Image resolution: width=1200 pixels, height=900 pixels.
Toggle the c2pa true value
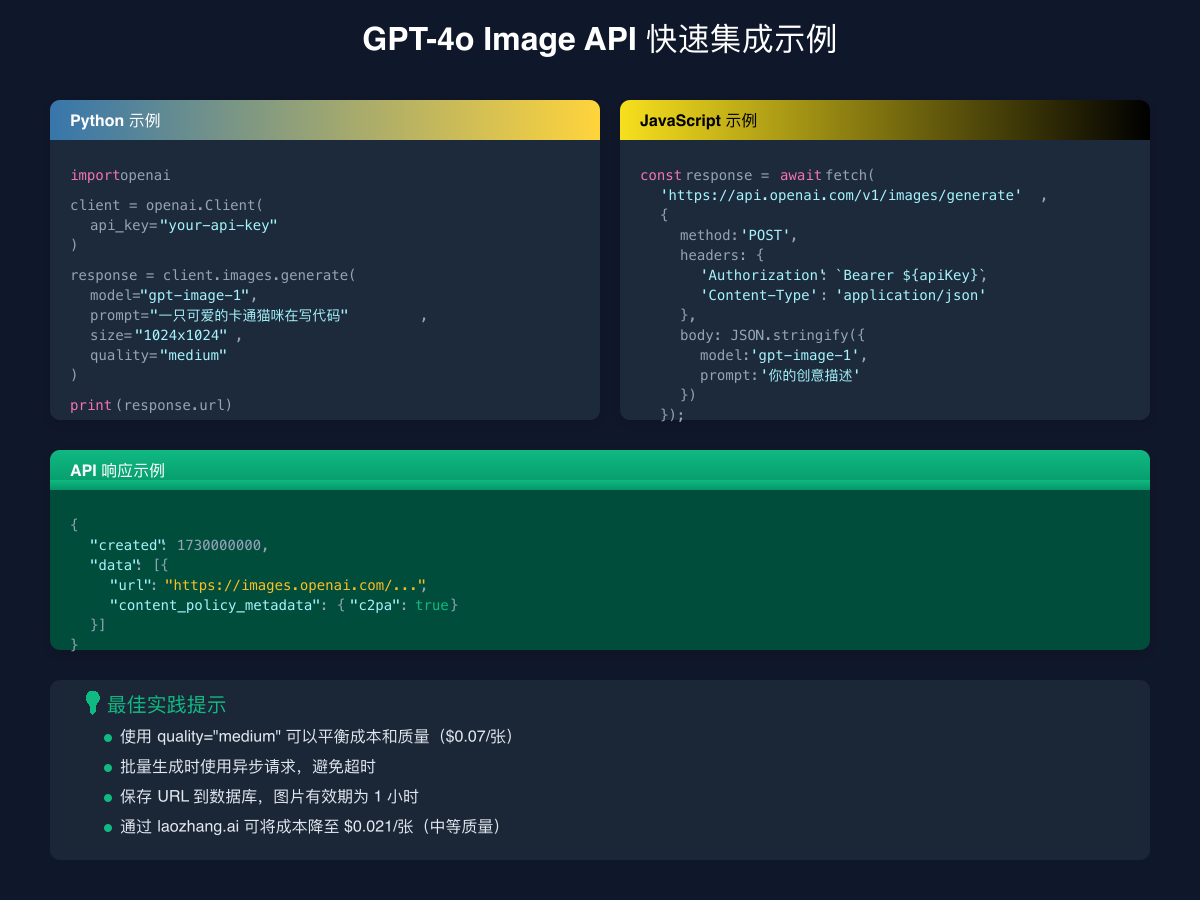click(x=430, y=605)
